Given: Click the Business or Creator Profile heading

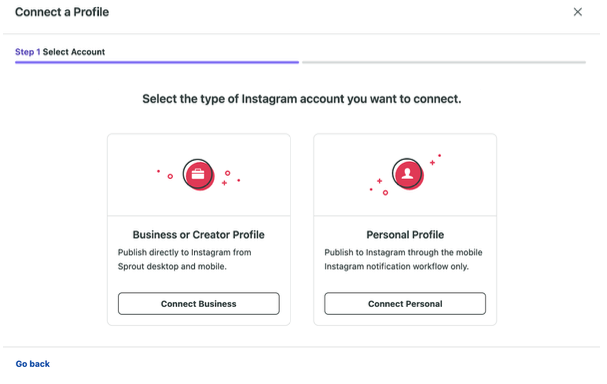Looking at the screenshot, I should pos(199,235).
